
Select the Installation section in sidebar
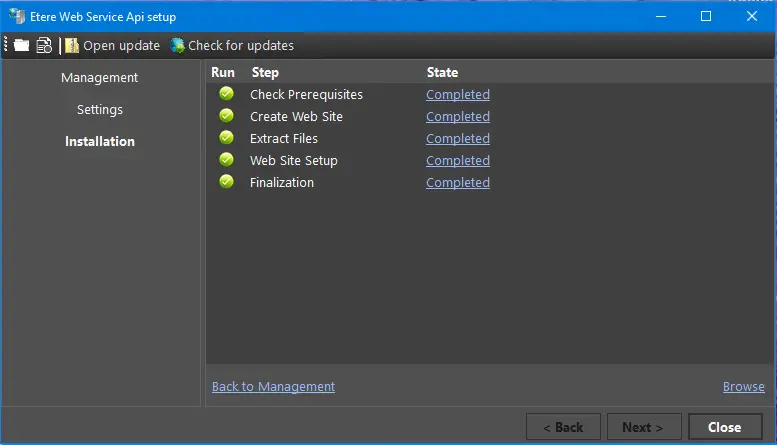[99, 142]
